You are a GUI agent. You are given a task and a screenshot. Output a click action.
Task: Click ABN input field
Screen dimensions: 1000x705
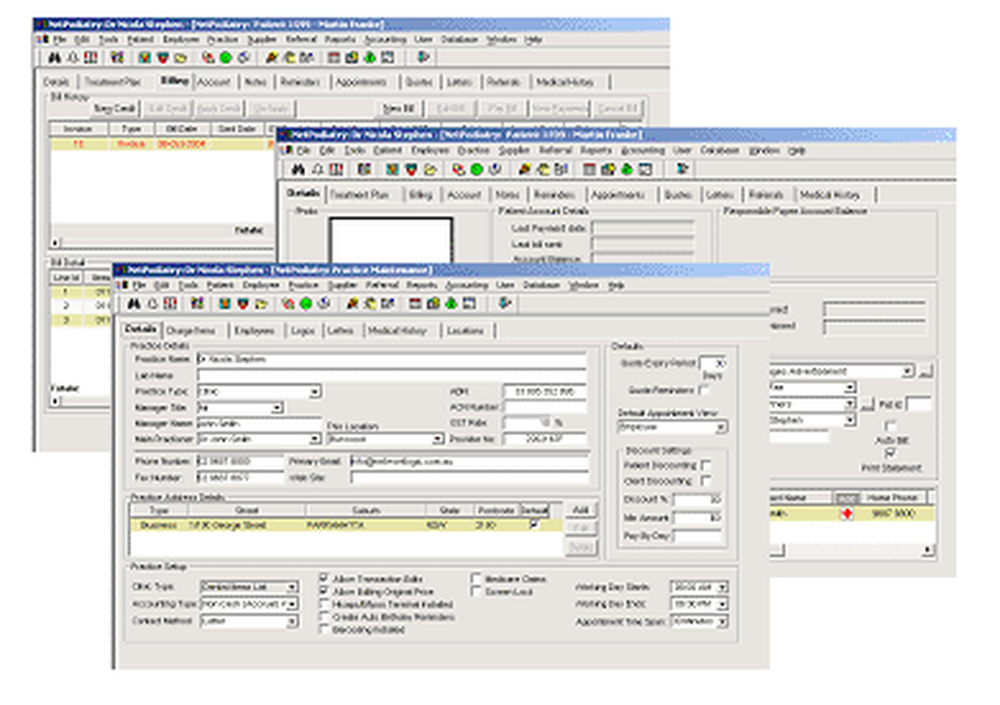(545, 391)
